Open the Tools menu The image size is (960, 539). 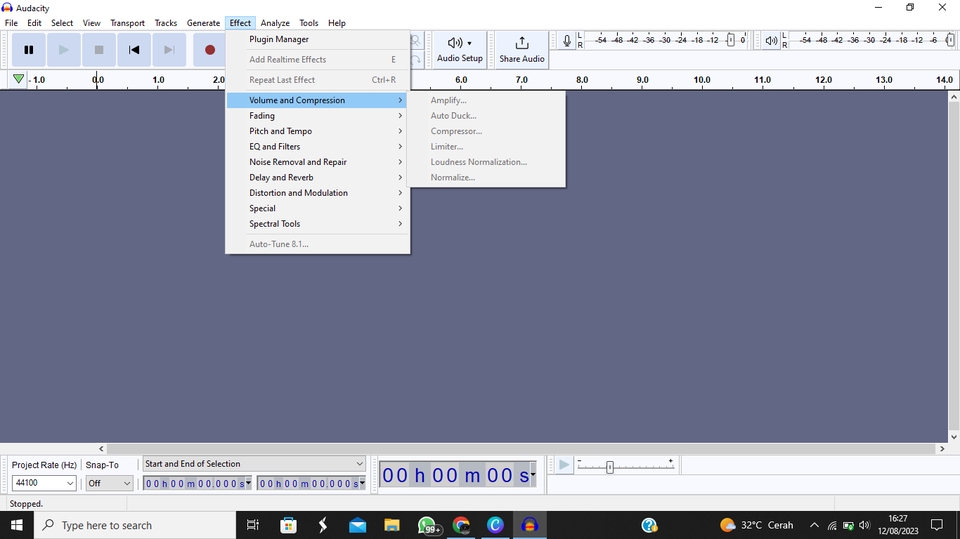[309, 23]
